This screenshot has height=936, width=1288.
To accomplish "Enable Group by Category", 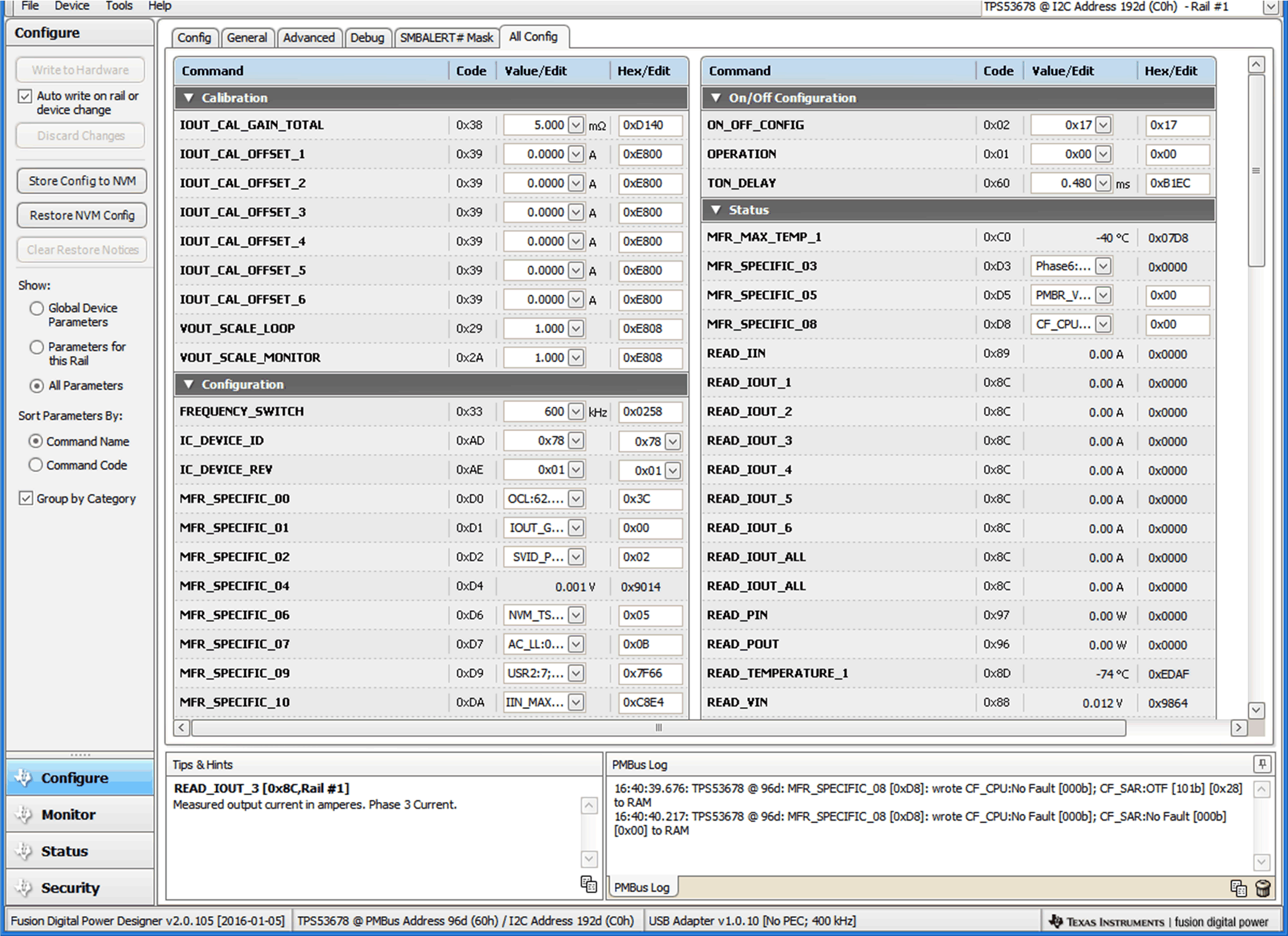I will click(x=25, y=498).
